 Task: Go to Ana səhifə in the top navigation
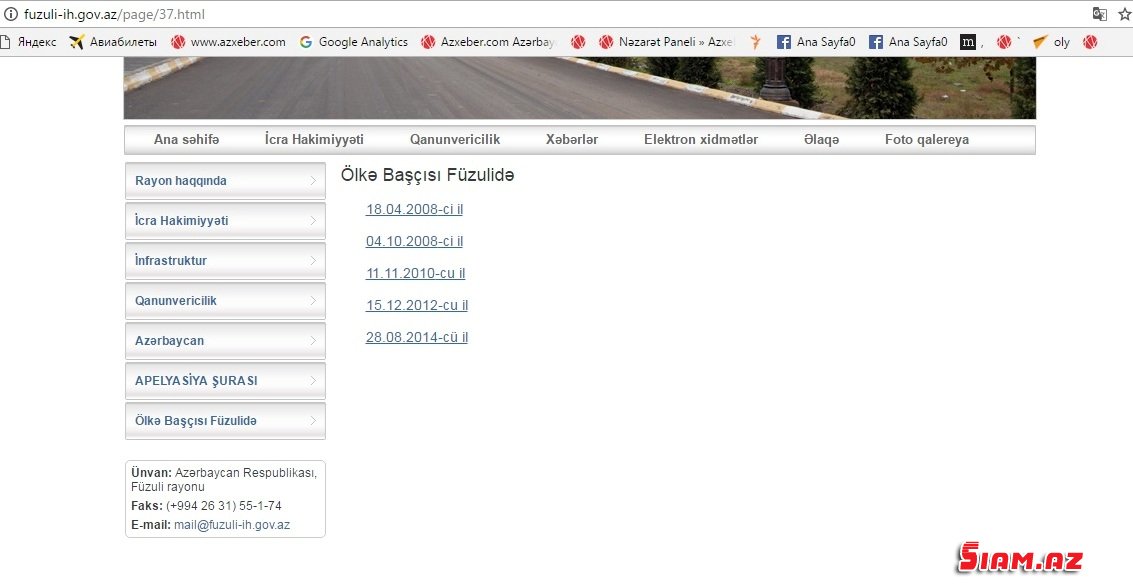[186, 139]
